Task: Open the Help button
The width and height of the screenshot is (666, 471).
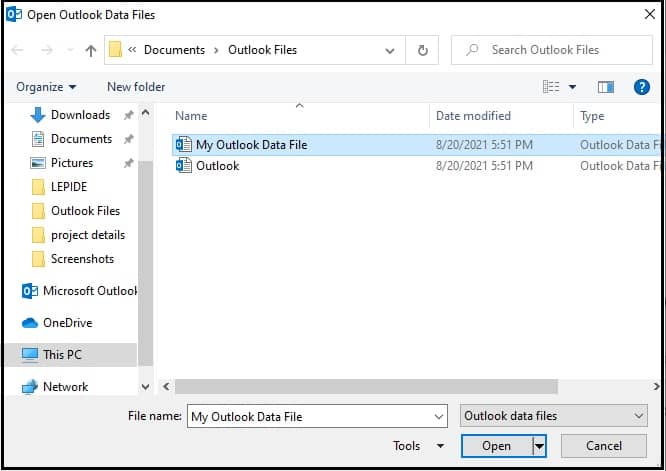Action: click(x=641, y=87)
